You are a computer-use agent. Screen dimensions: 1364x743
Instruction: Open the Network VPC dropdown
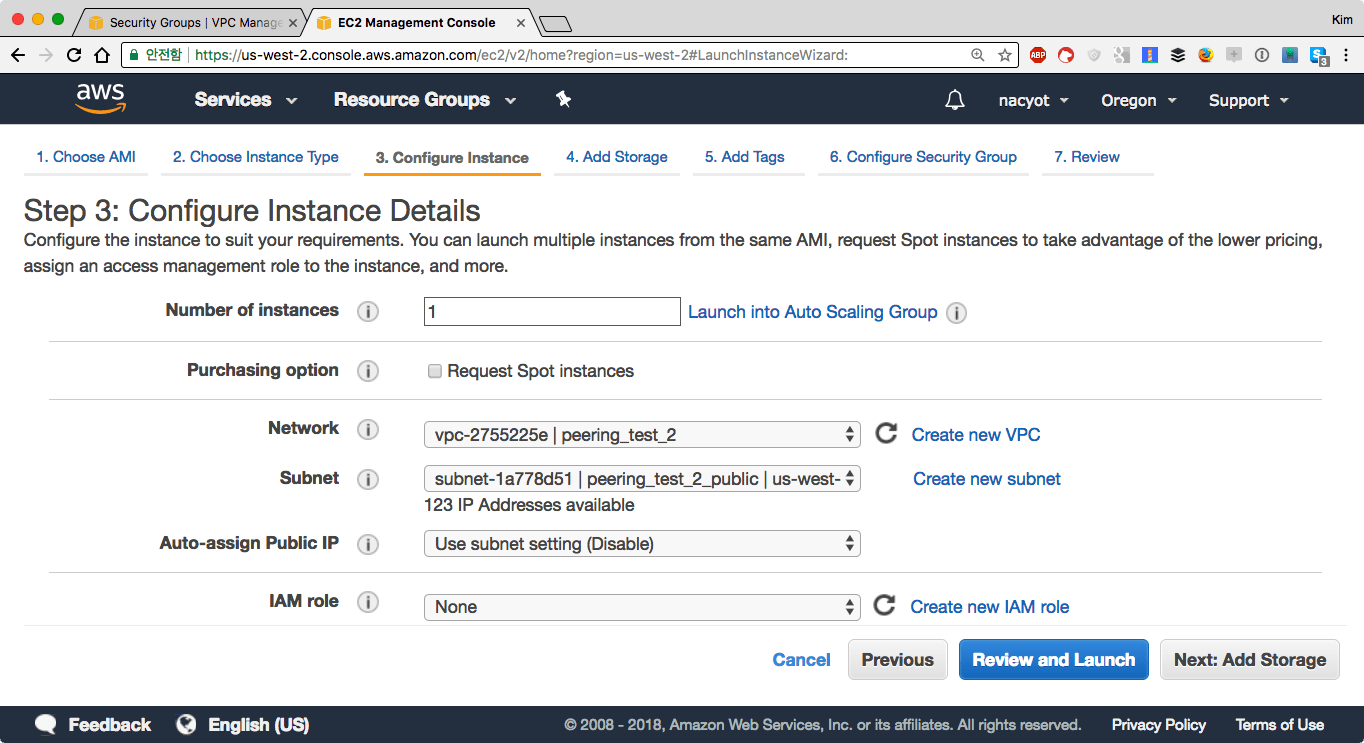point(641,434)
